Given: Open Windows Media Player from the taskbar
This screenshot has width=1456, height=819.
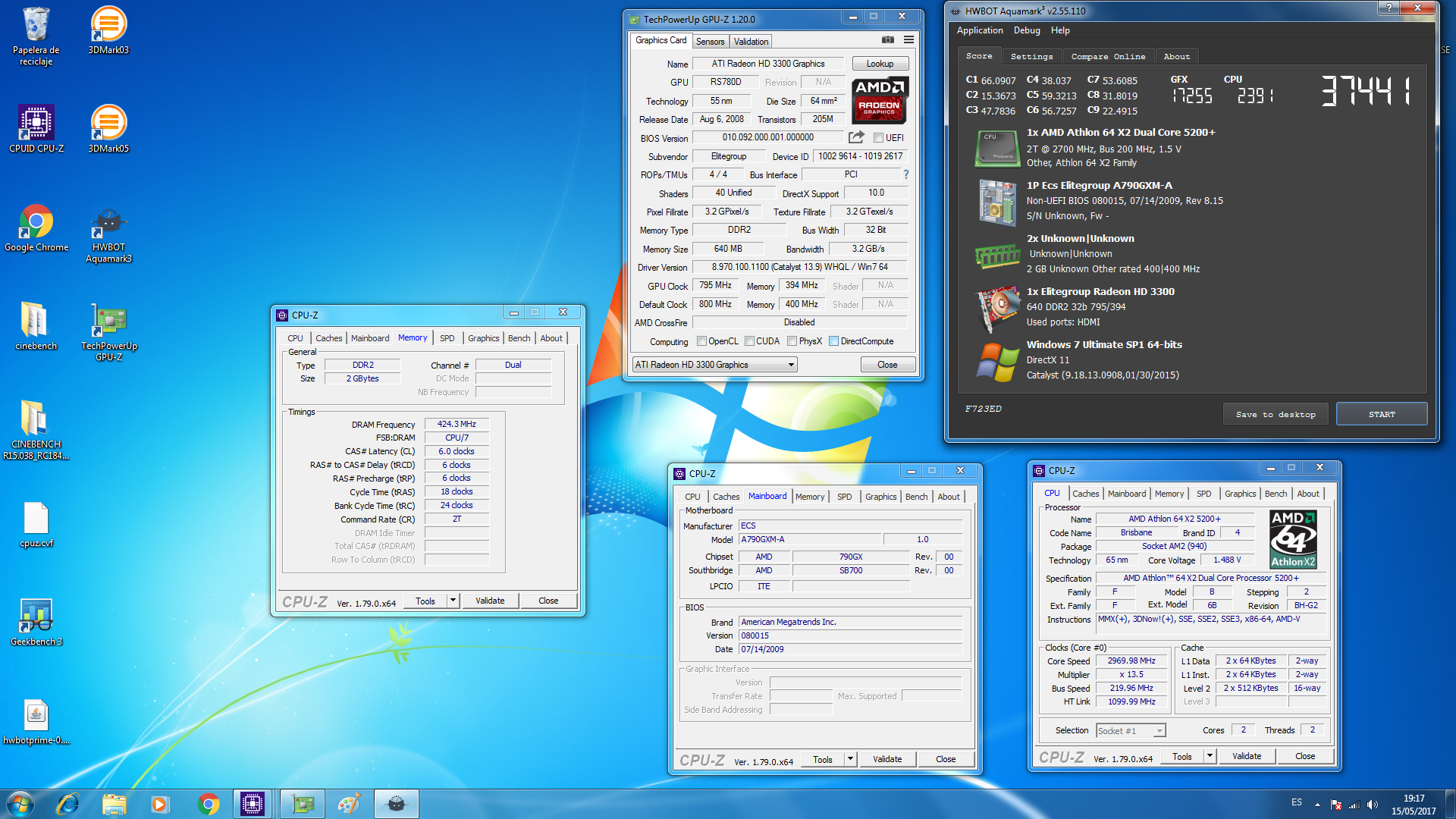Looking at the screenshot, I should coord(159,804).
